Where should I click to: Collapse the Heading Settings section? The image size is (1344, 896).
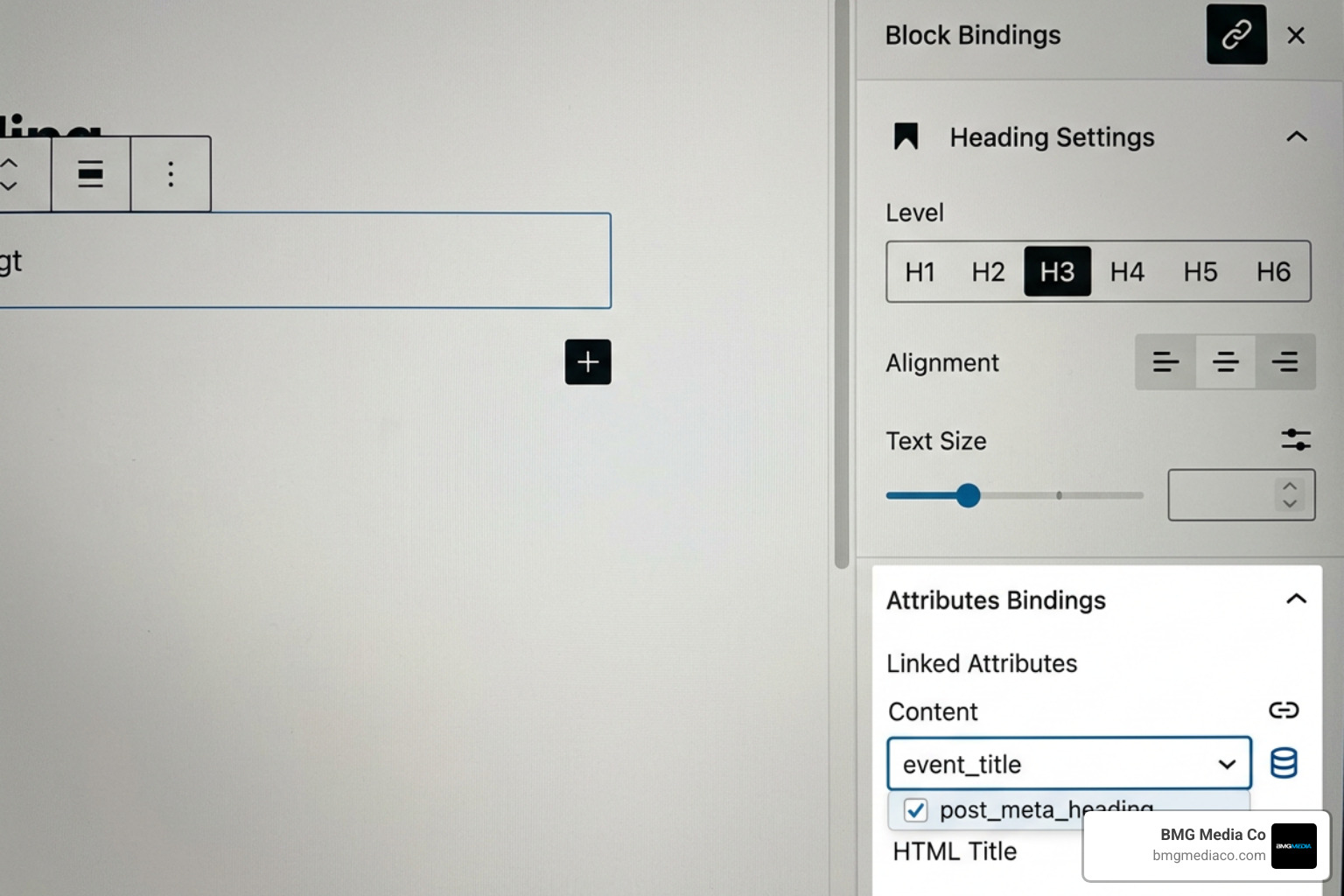(1297, 136)
